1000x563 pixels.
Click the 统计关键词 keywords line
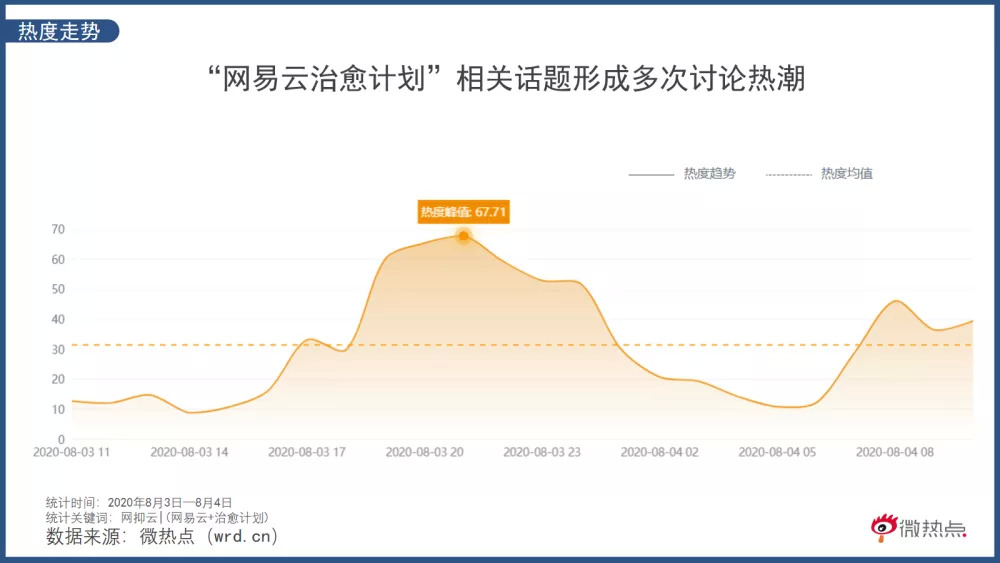[157, 517]
